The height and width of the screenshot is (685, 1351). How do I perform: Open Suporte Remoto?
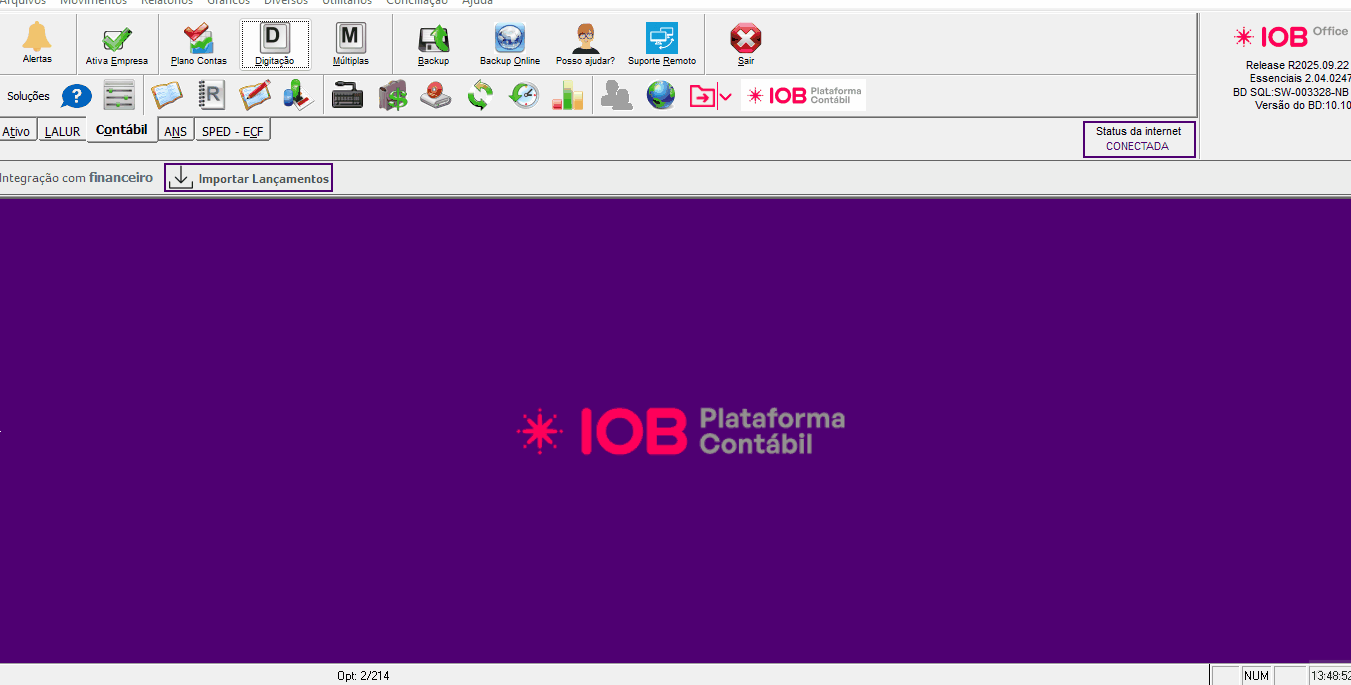(661, 43)
